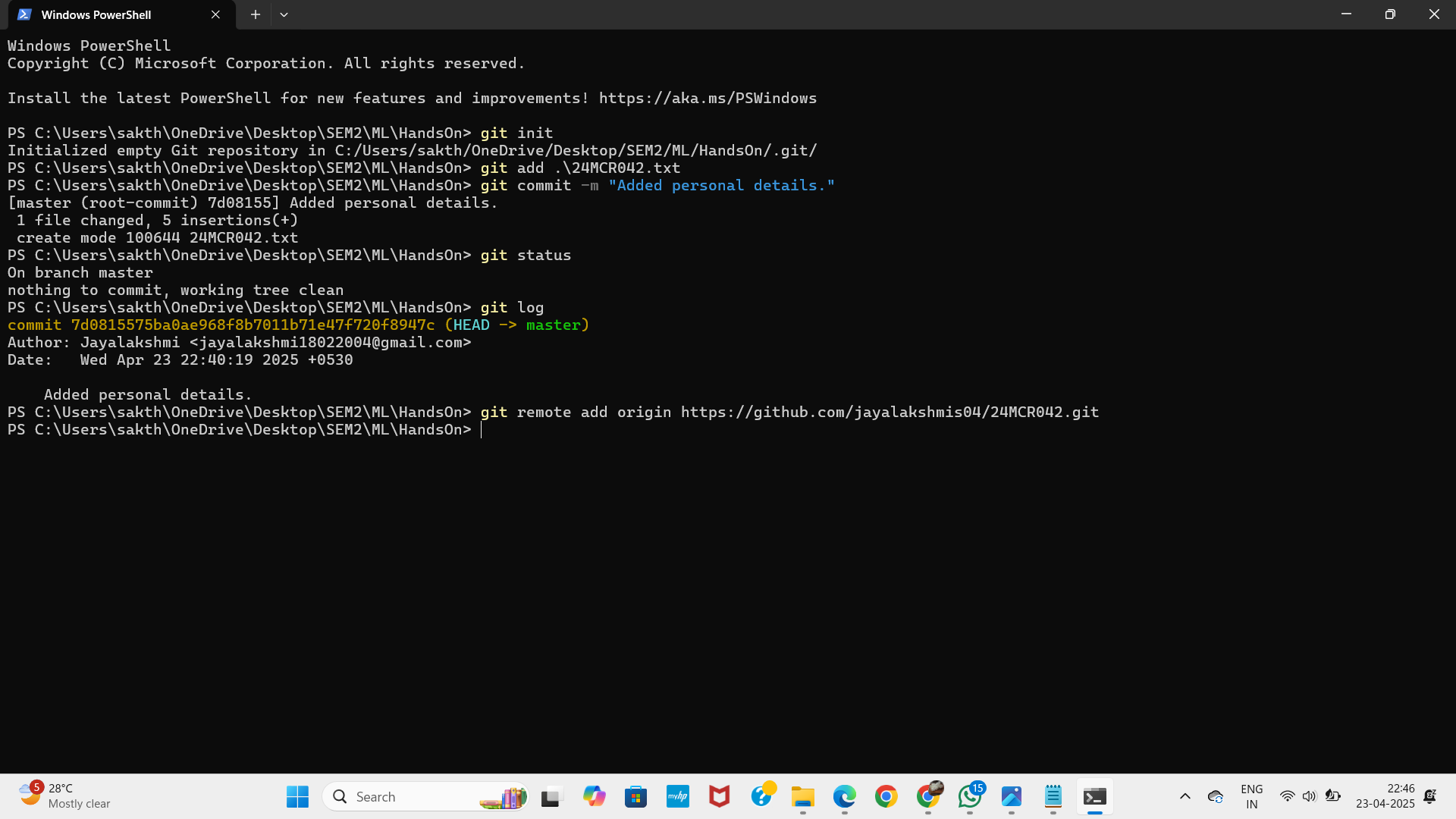Minimize the Windows Terminal window
1456x819 pixels.
1346,14
